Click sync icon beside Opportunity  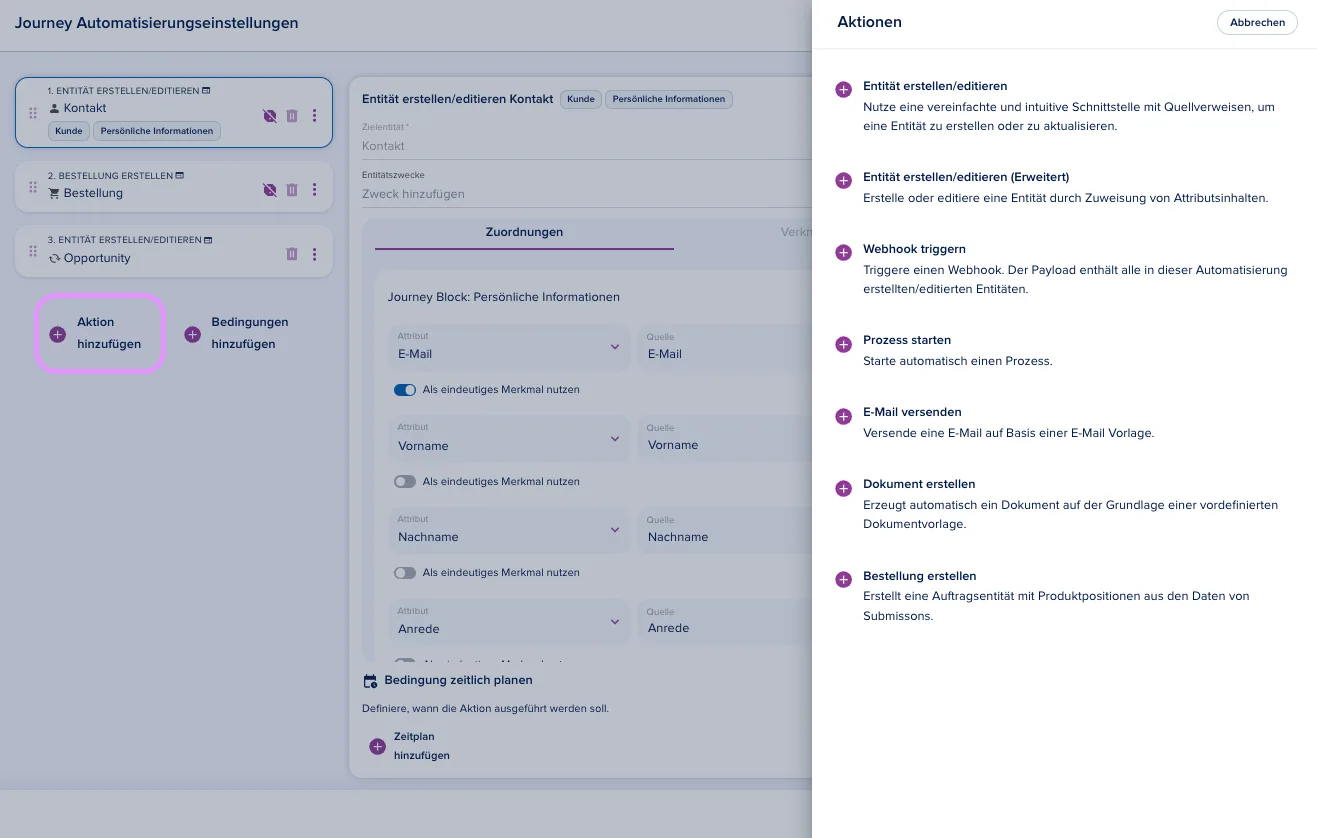[x=55, y=258]
